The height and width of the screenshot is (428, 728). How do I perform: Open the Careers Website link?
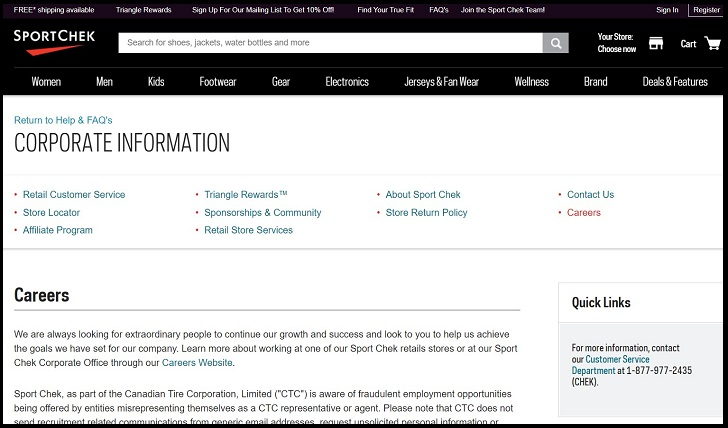(x=197, y=363)
